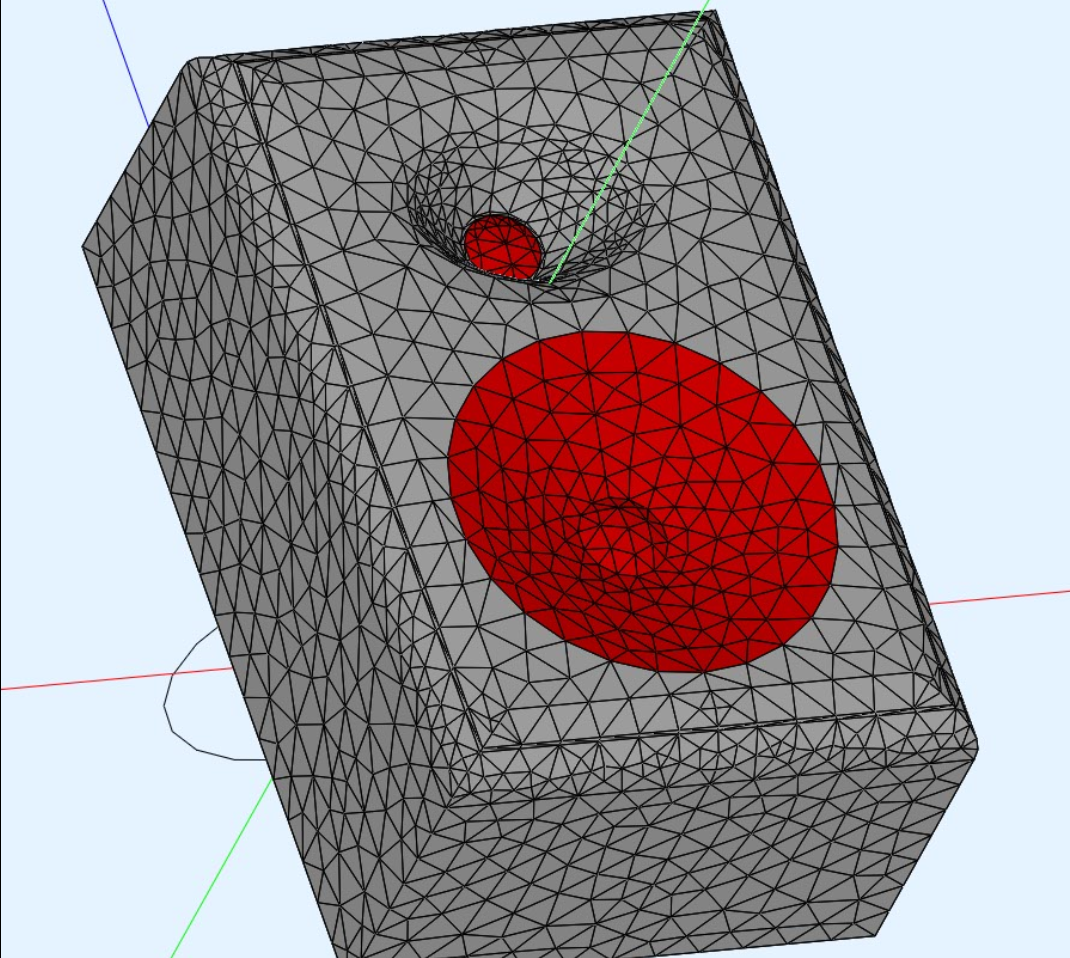
Task: Select the black curved outline left of box
Action: (172, 700)
